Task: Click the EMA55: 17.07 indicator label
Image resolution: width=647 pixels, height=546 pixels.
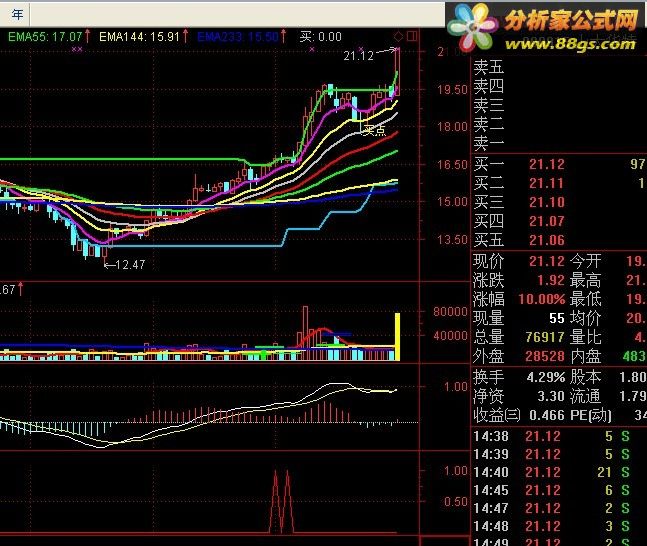Action: 45,37
